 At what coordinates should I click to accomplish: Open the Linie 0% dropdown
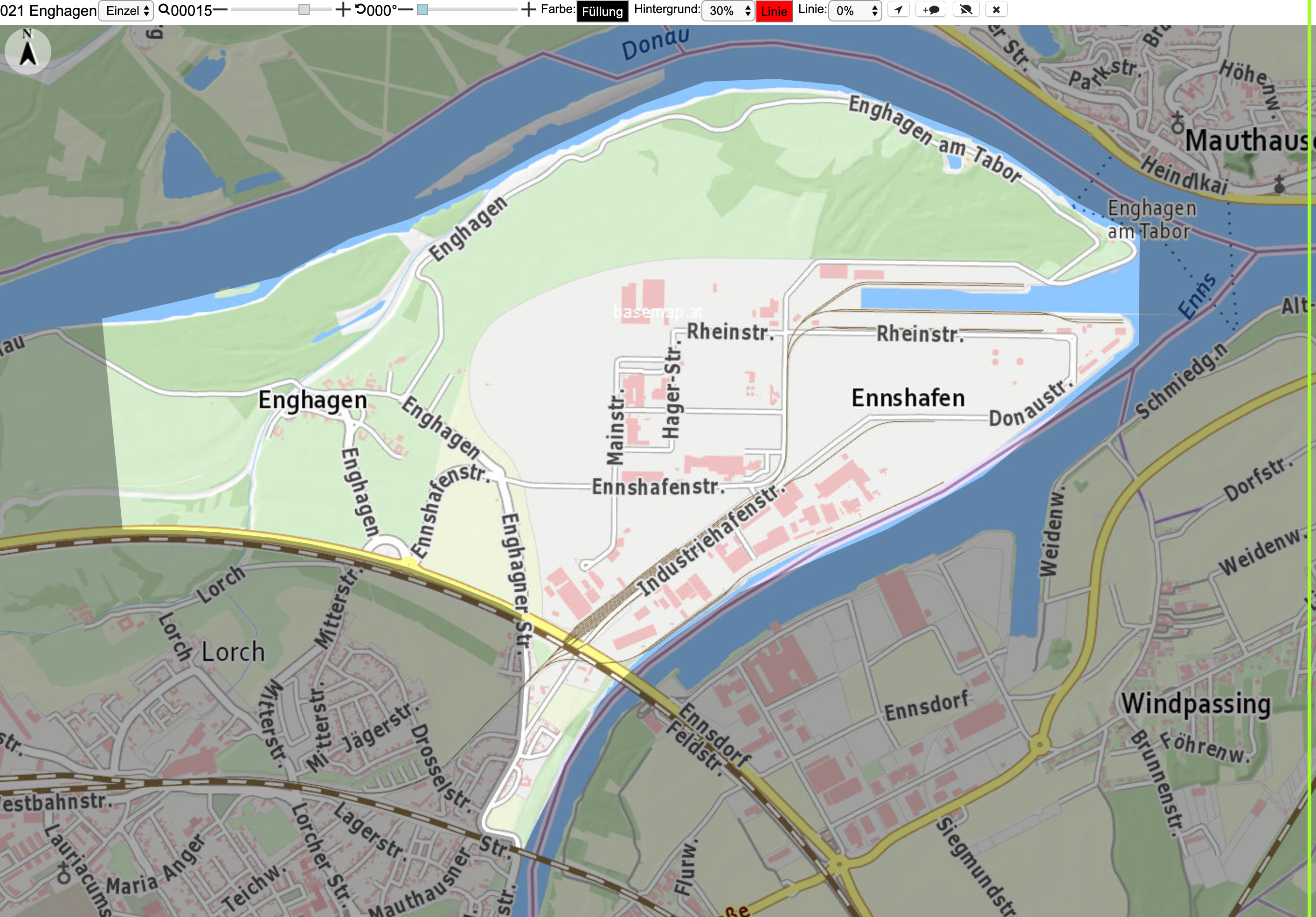coord(855,10)
